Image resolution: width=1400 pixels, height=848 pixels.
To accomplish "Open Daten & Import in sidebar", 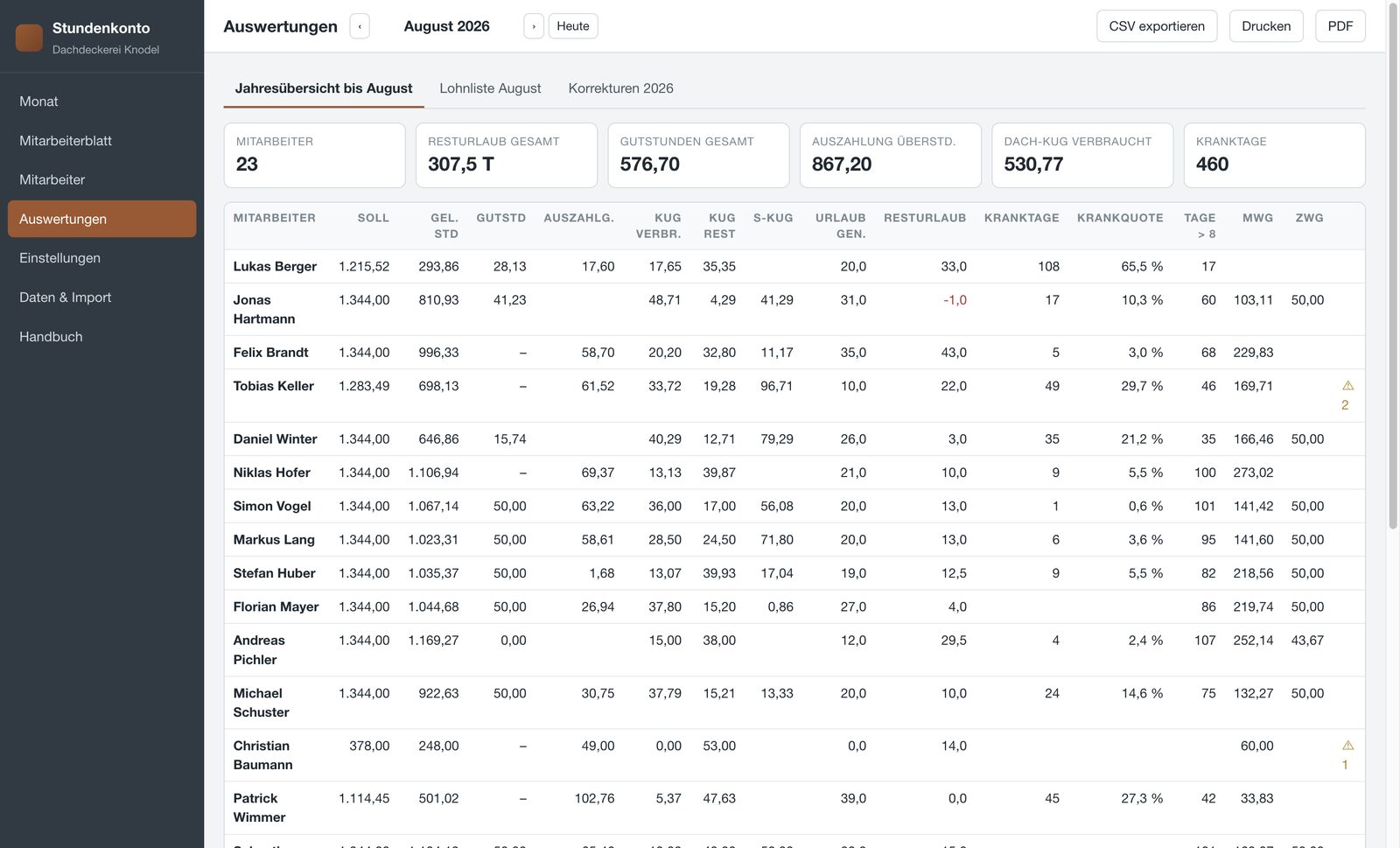I will click(101, 298).
